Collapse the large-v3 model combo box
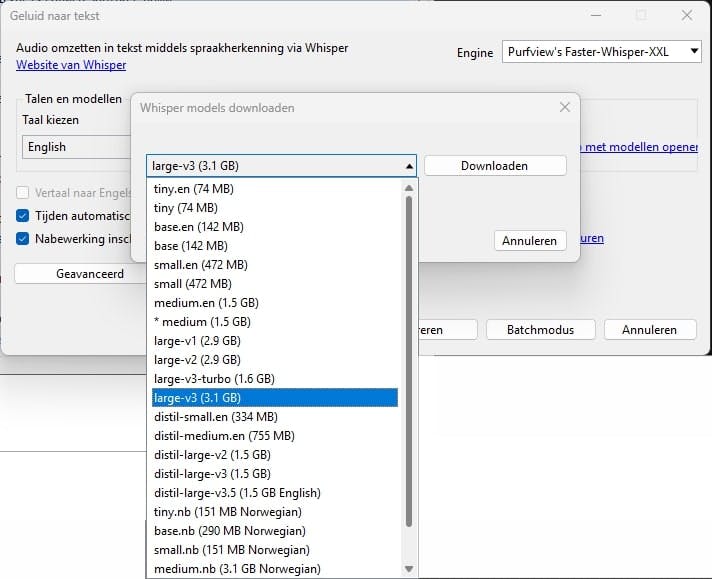This screenshot has height=579, width=712. [x=409, y=166]
